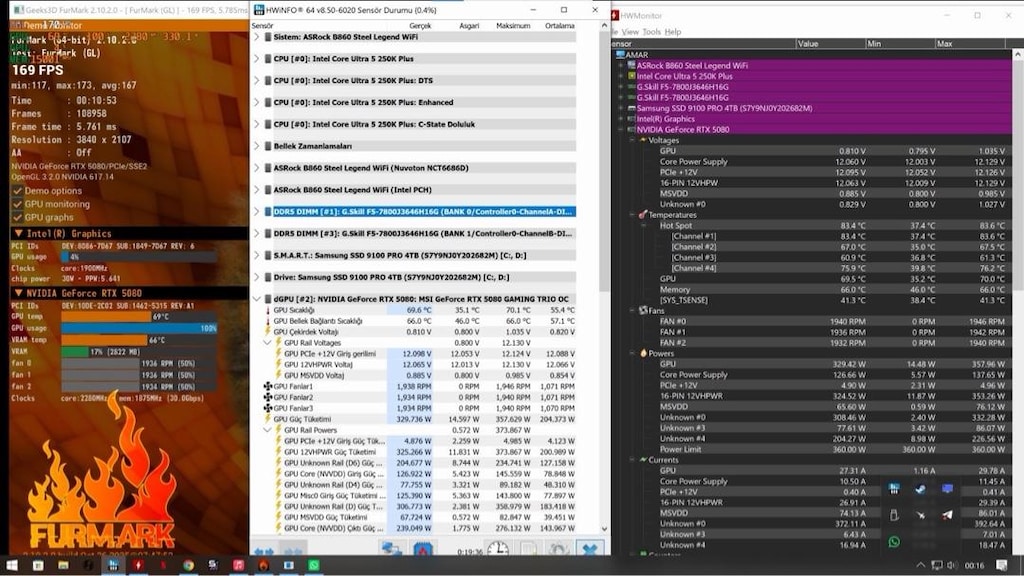Toggle FurMark Demo options checkbox

point(18,191)
